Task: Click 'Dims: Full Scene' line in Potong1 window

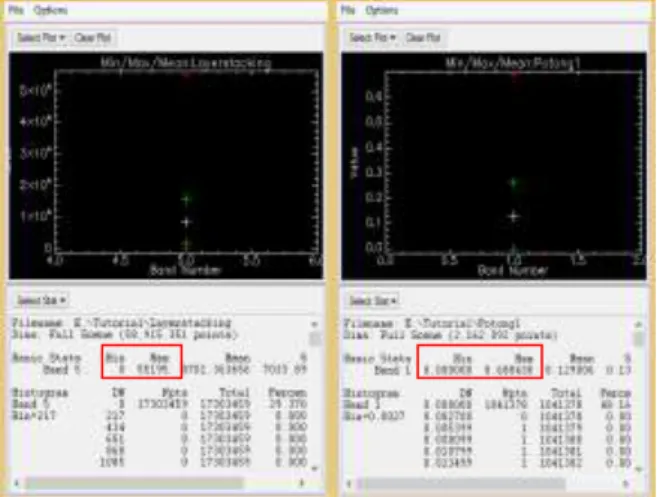Action: pyautogui.click(x=450, y=335)
